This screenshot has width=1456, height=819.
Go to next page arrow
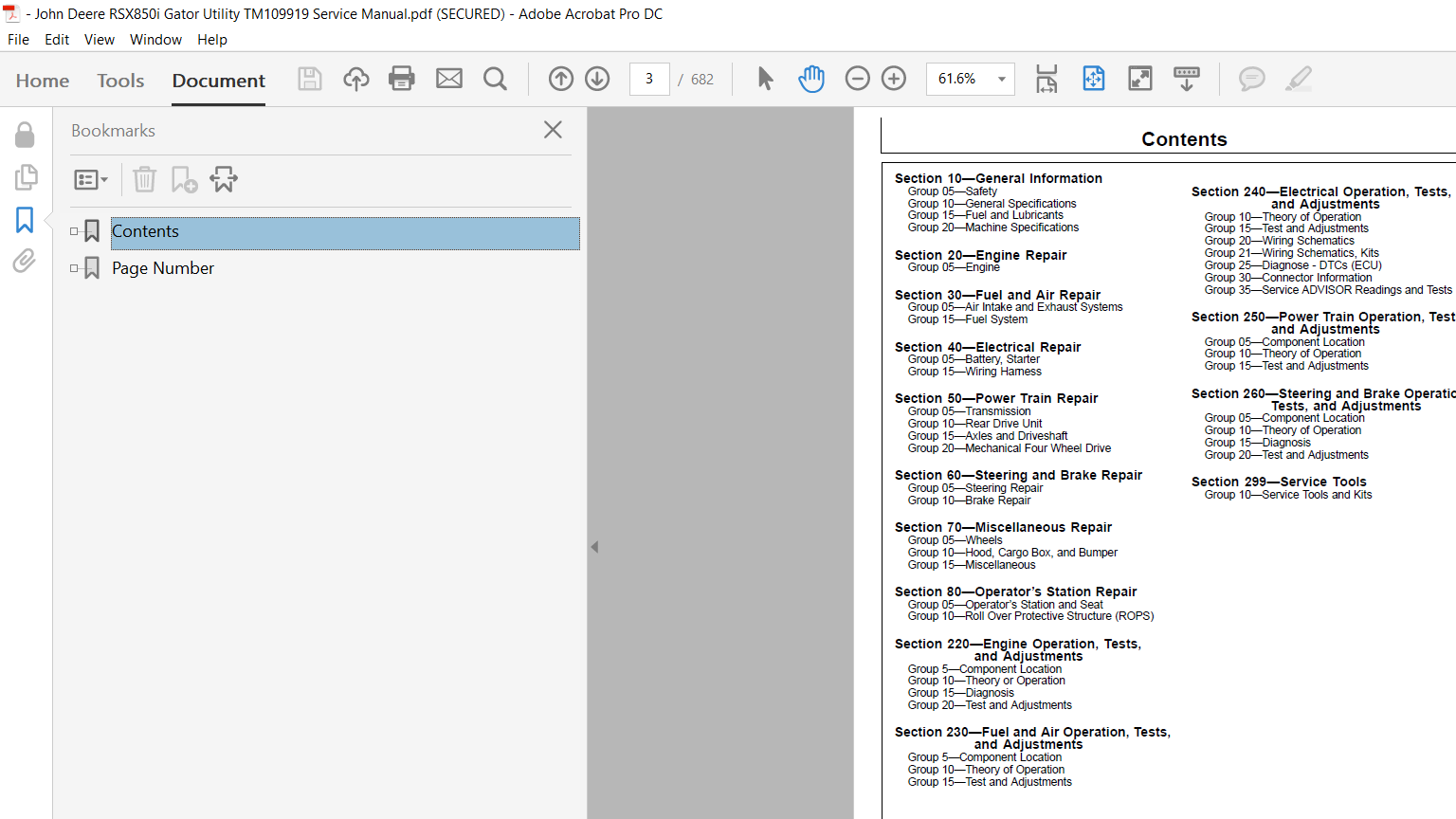(x=597, y=79)
